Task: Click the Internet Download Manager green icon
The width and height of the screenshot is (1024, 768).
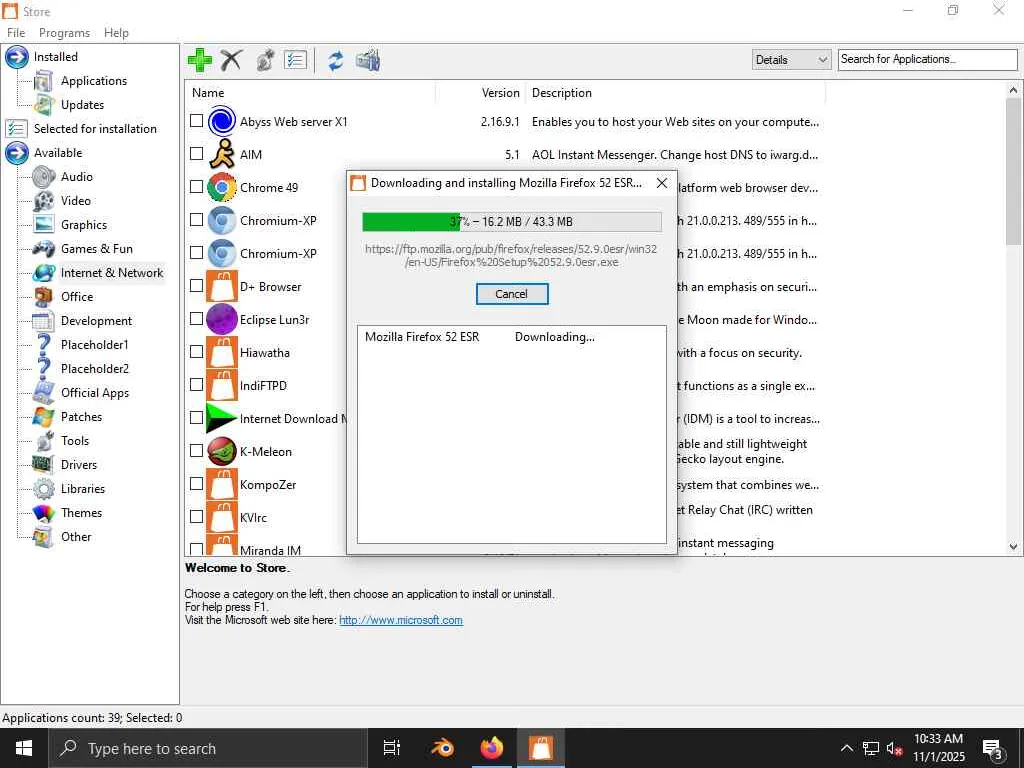Action: 222,419
